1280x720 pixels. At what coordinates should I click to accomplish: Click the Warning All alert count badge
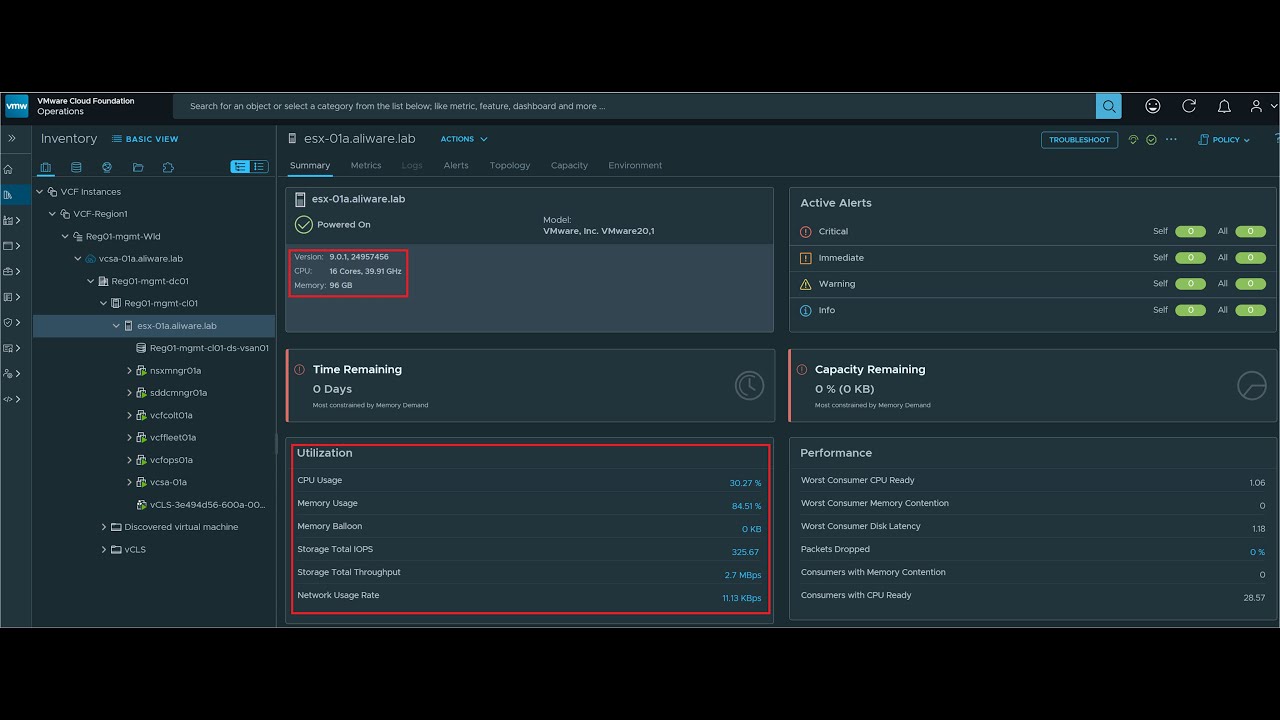1250,284
